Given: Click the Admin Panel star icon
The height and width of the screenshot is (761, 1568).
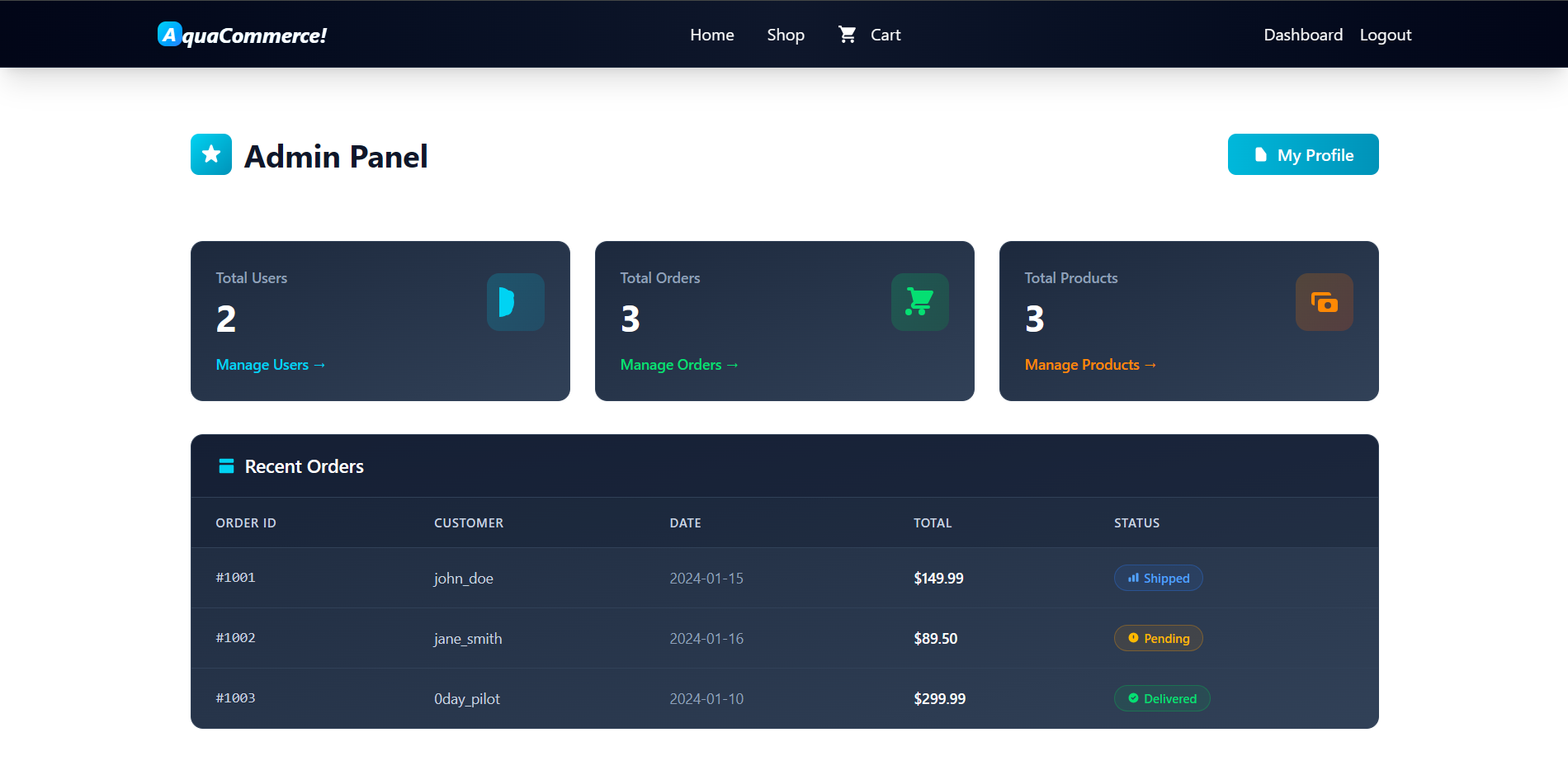Looking at the screenshot, I should [x=211, y=154].
